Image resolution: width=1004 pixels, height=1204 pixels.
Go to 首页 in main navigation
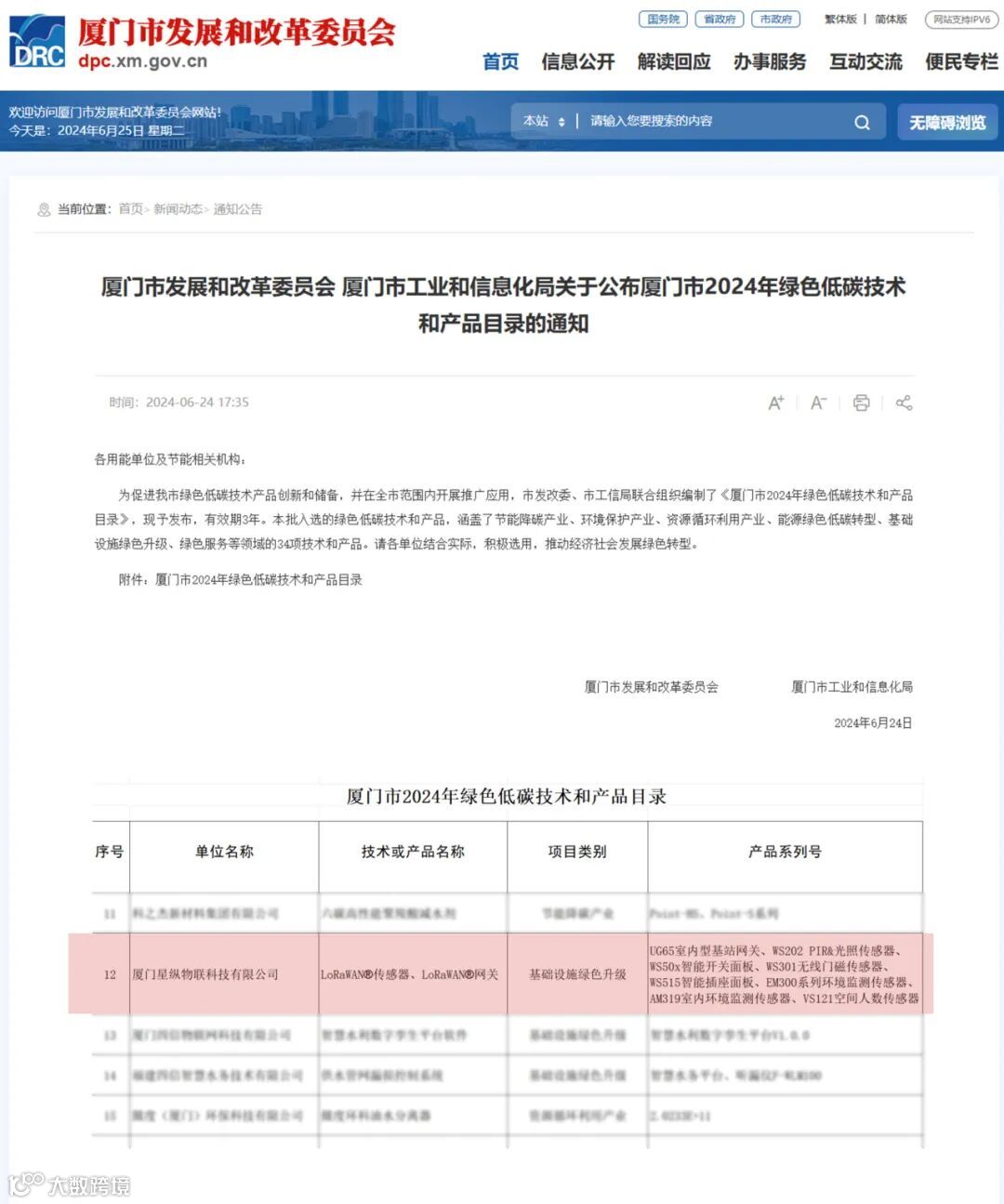click(500, 61)
